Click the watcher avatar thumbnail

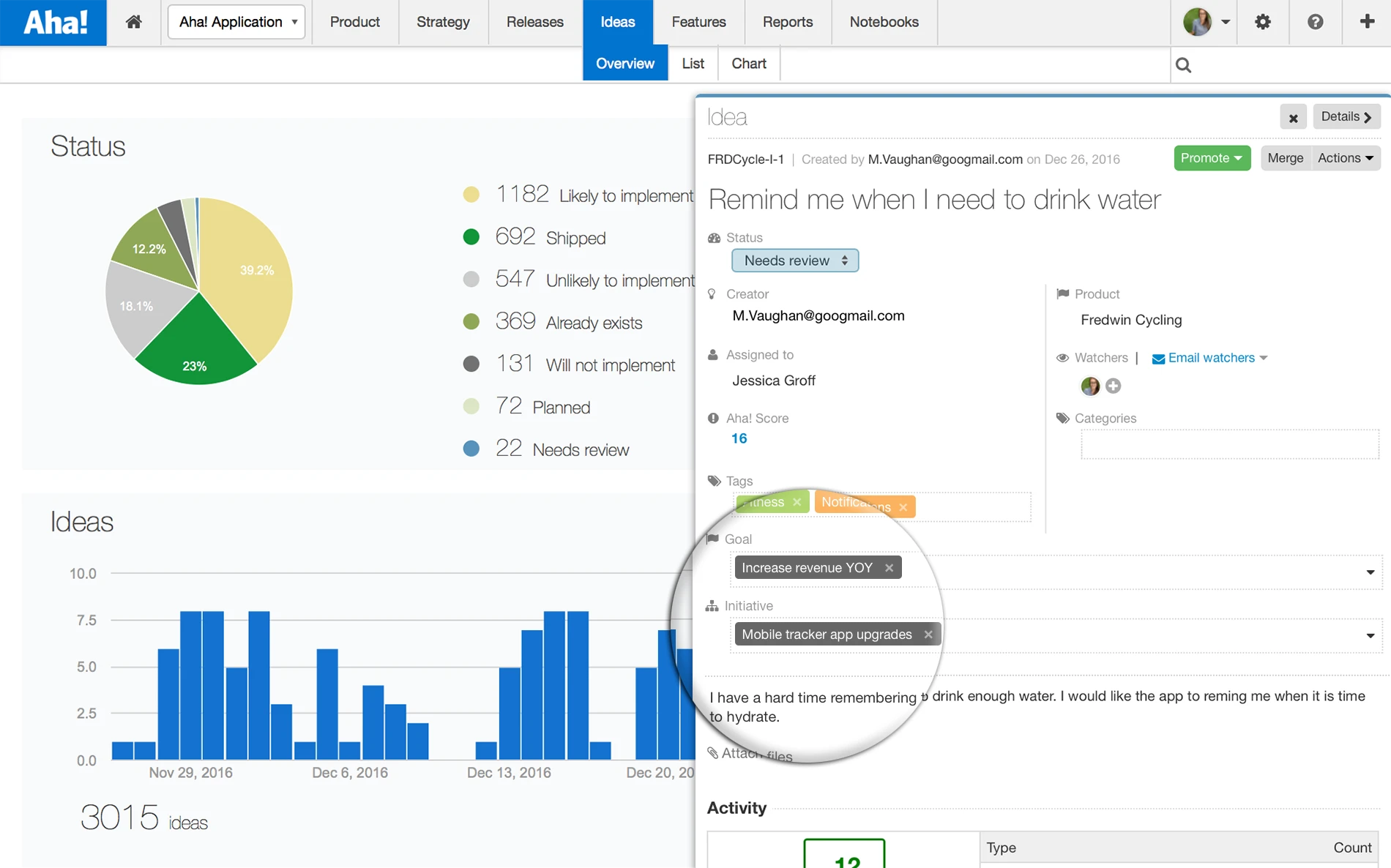[x=1090, y=386]
